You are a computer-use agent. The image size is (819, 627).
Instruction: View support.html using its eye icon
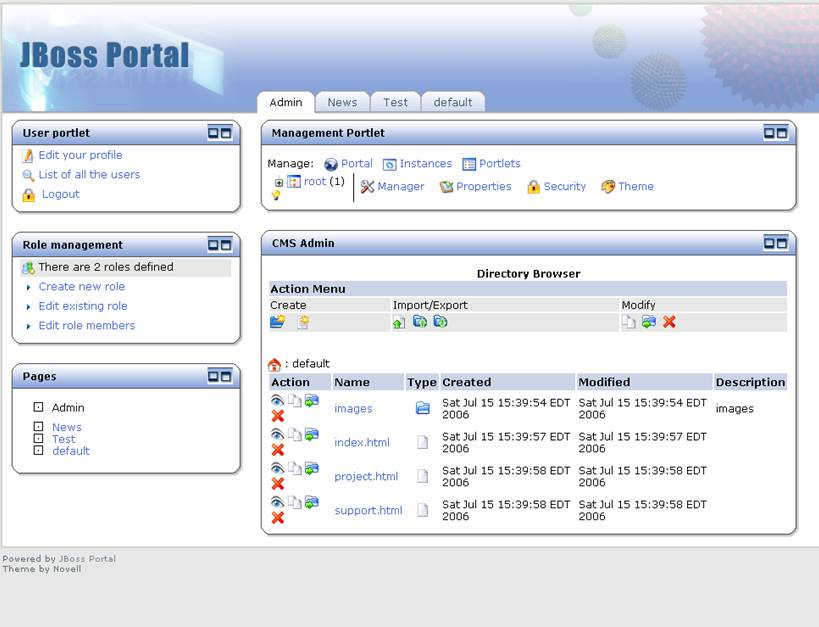coord(277,503)
